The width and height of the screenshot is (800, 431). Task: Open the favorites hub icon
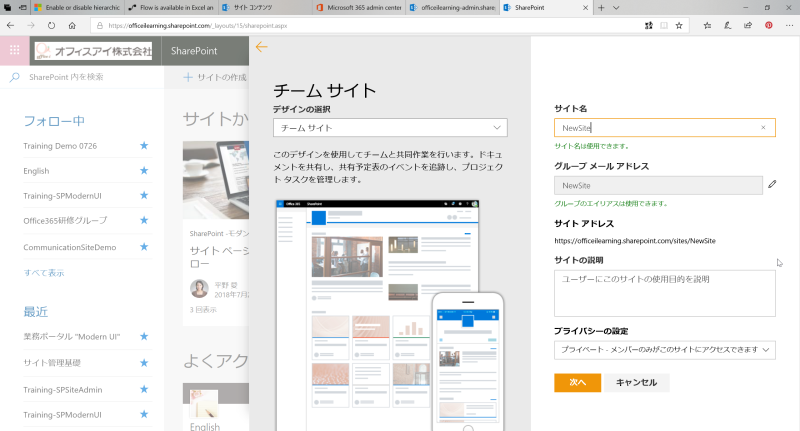707,26
